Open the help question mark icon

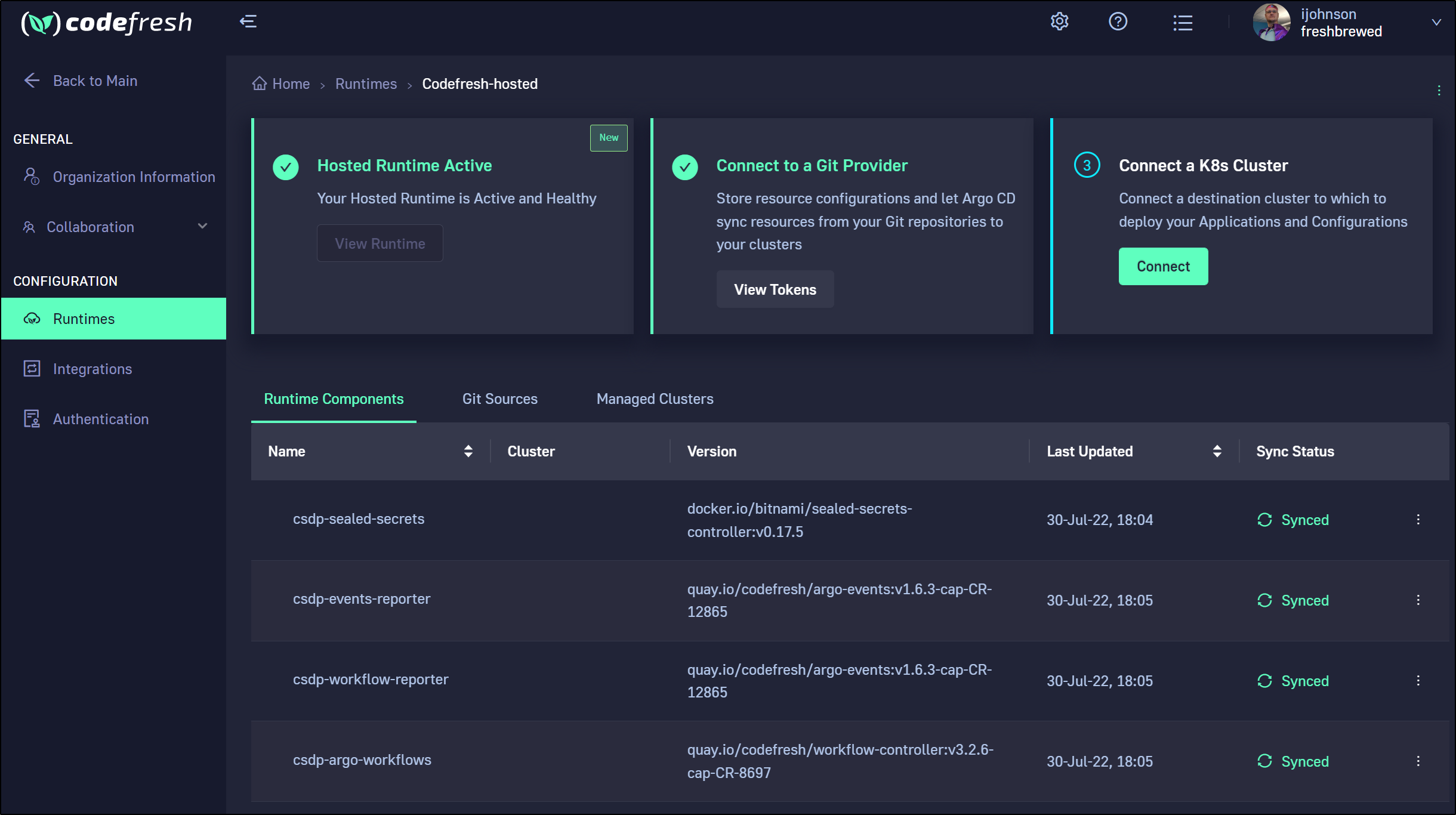(1118, 22)
